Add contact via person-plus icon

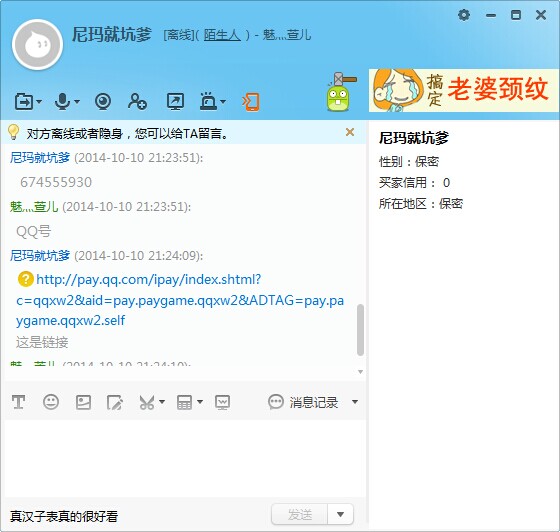click(x=137, y=102)
